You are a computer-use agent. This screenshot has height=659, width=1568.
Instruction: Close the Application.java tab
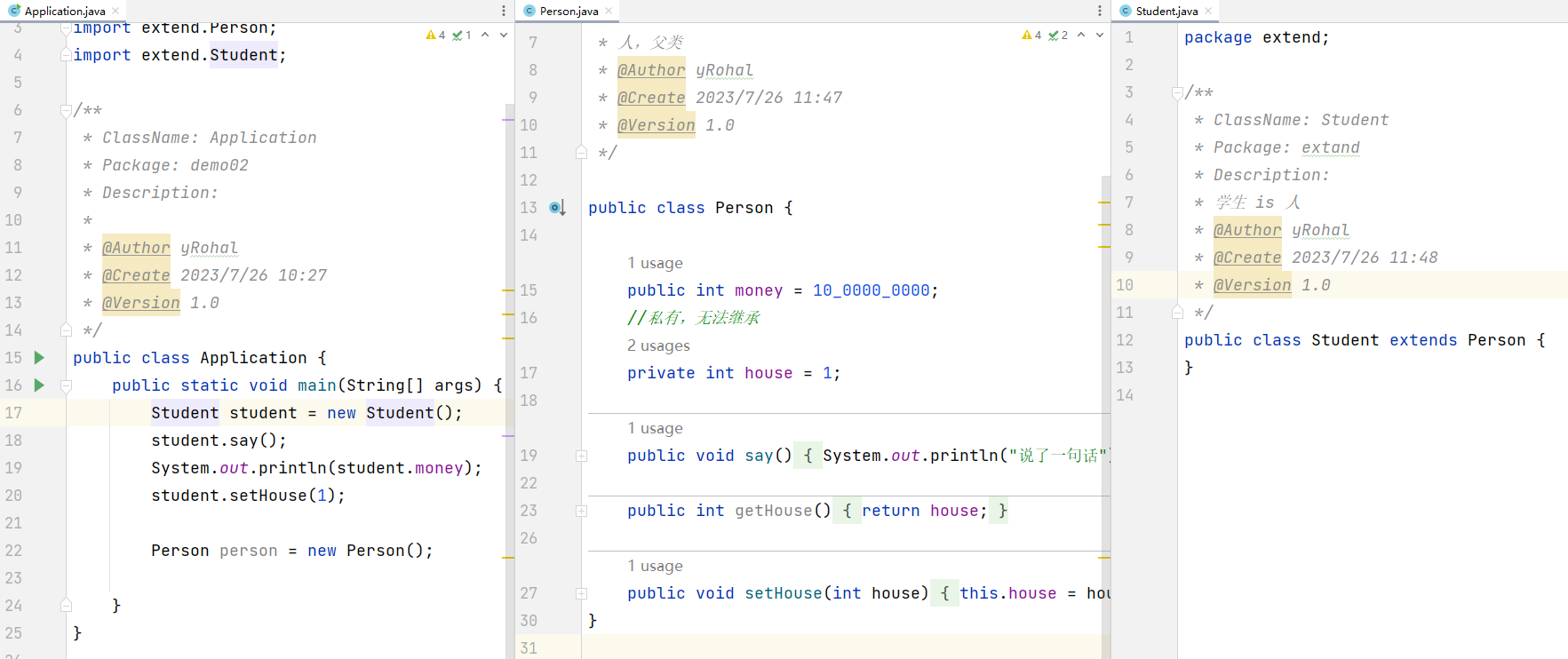(x=115, y=11)
